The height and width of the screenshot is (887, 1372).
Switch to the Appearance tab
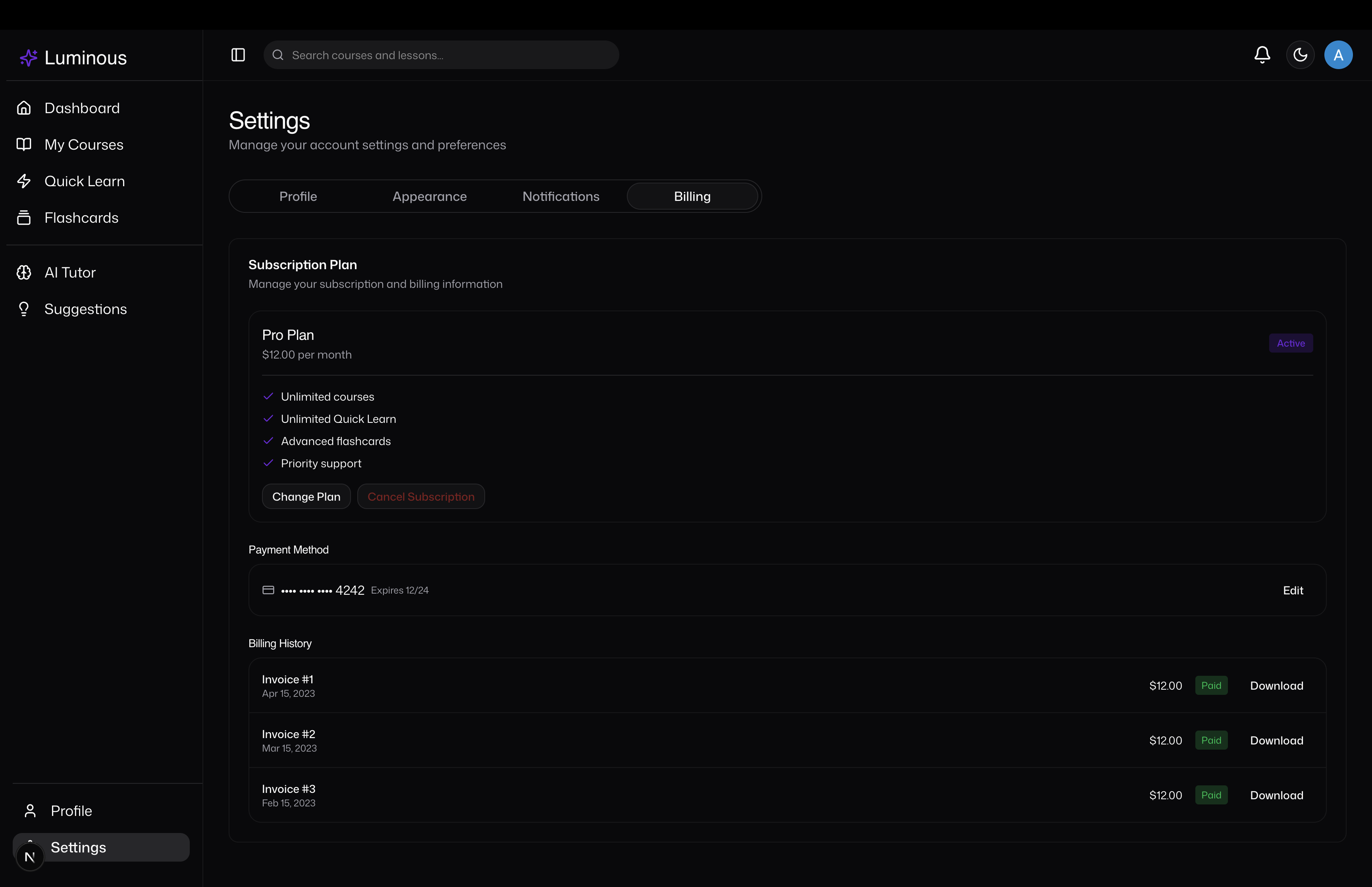pyautogui.click(x=430, y=197)
